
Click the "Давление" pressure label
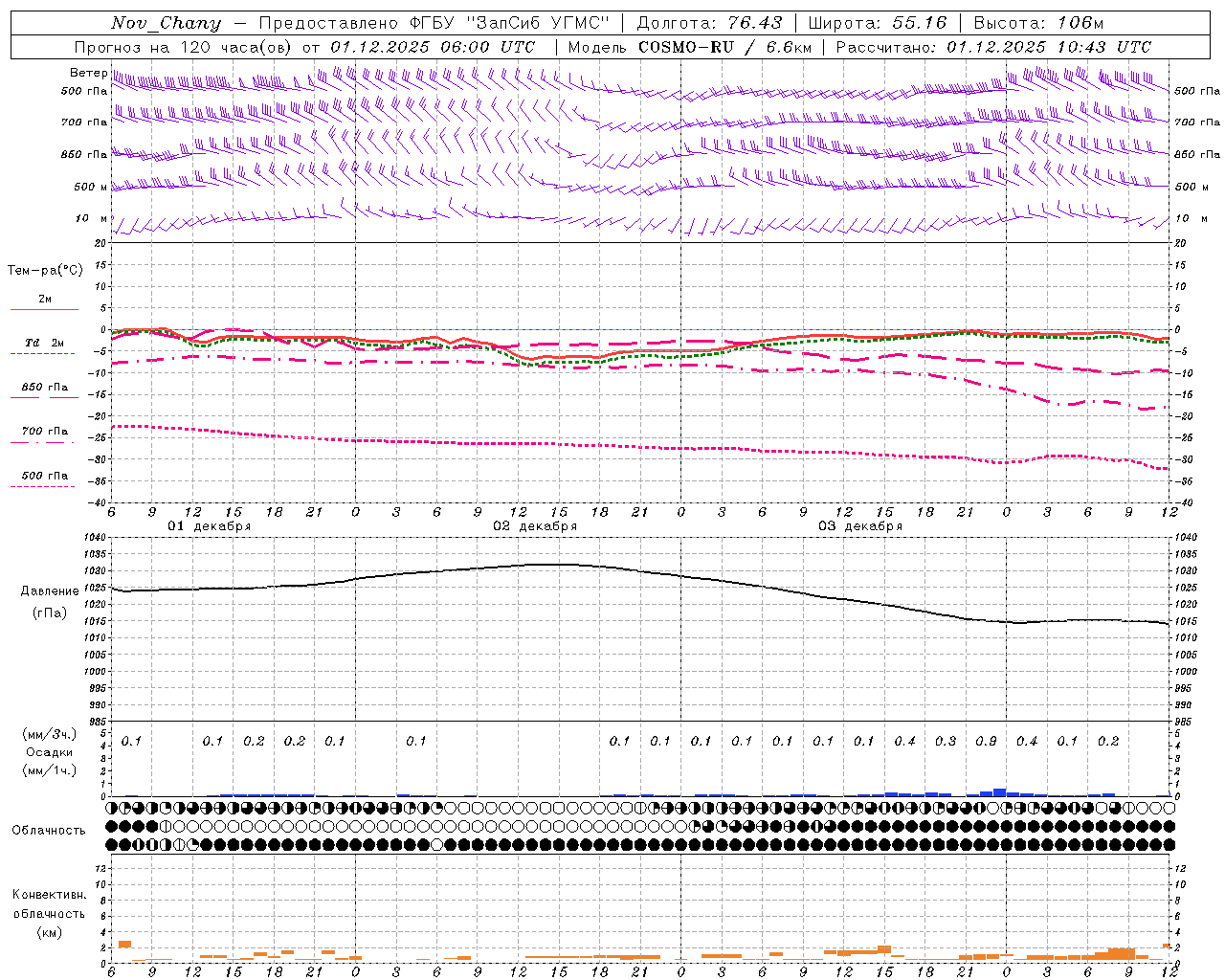pos(50,591)
